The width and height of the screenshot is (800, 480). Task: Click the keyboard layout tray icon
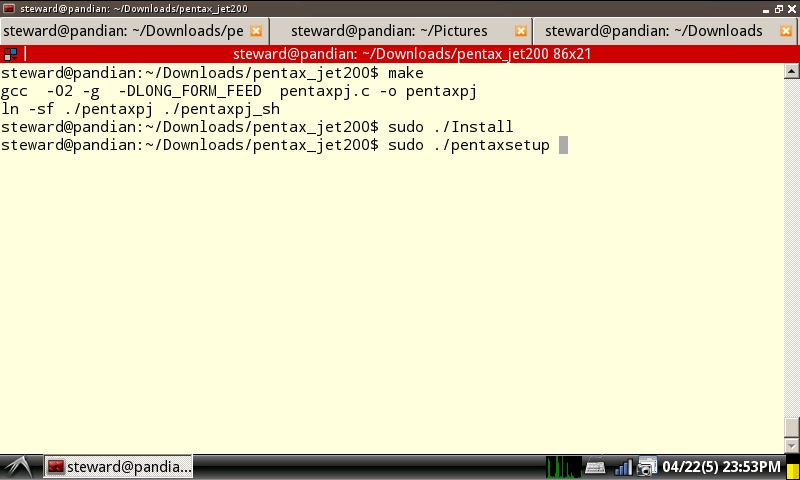595,467
